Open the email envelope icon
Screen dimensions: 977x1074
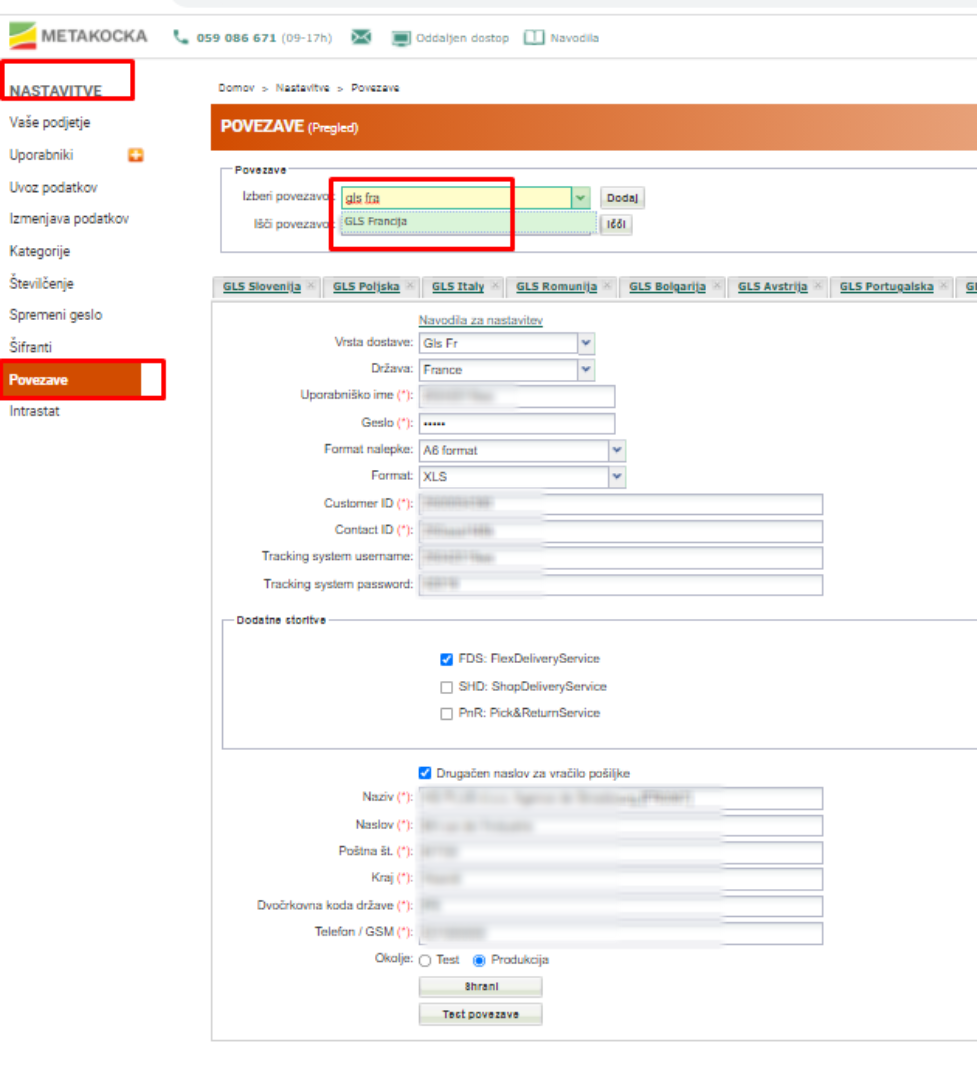coord(361,37)
